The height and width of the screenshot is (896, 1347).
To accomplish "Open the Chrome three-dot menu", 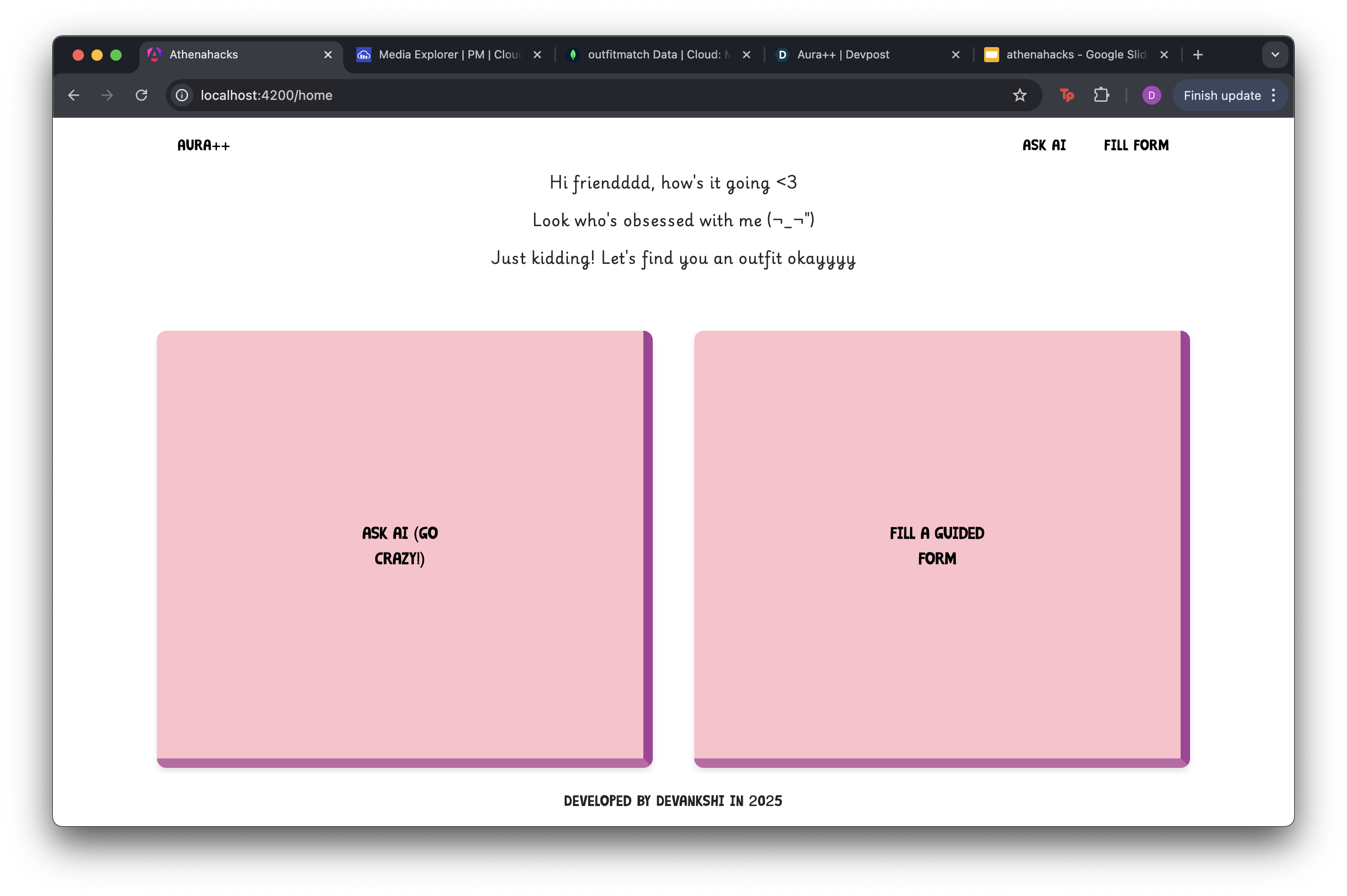I will (x=1273, y=96).
